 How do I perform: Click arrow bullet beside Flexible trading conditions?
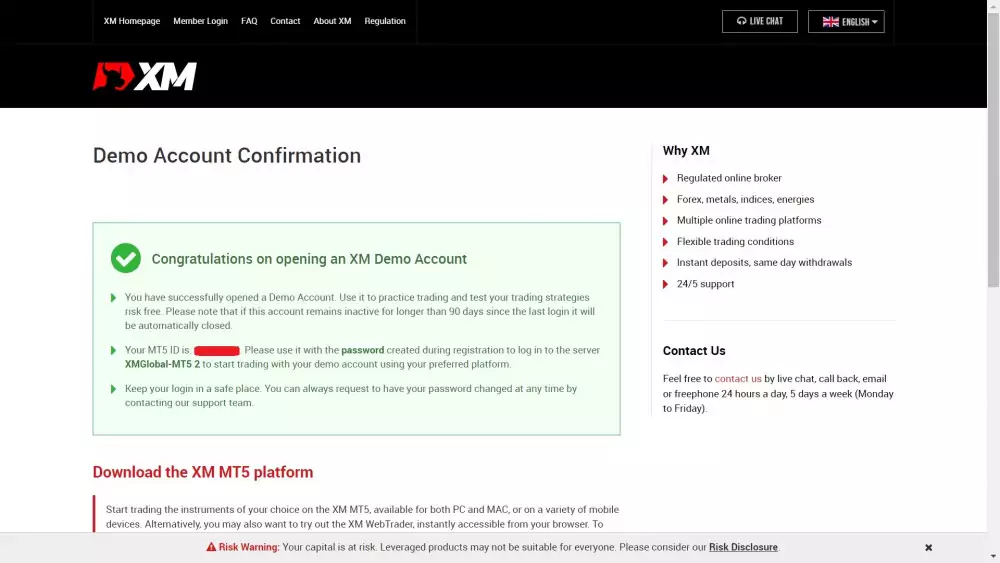tap(665, 242)
